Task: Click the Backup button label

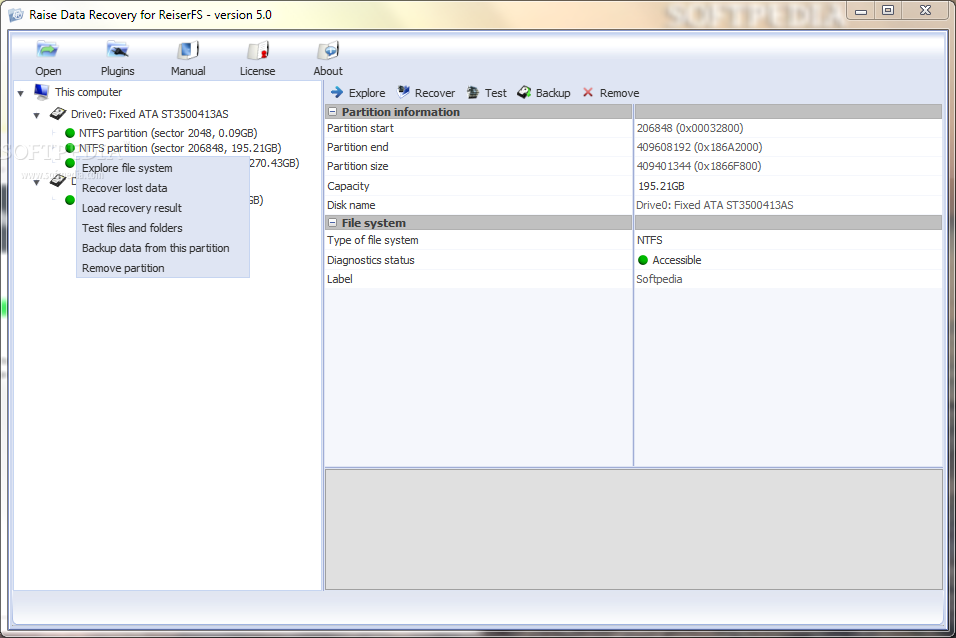Action: point(553,93)
